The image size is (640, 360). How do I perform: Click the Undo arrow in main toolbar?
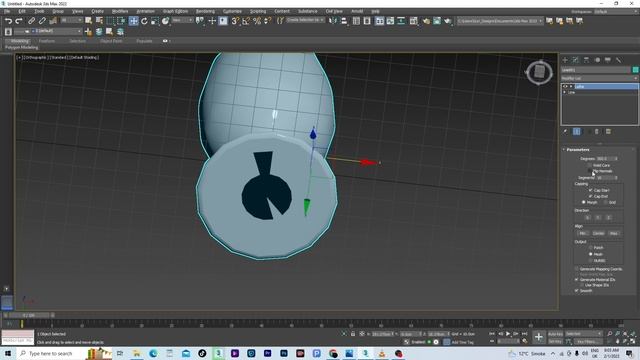pyautogui.click(x=8, y=21)
